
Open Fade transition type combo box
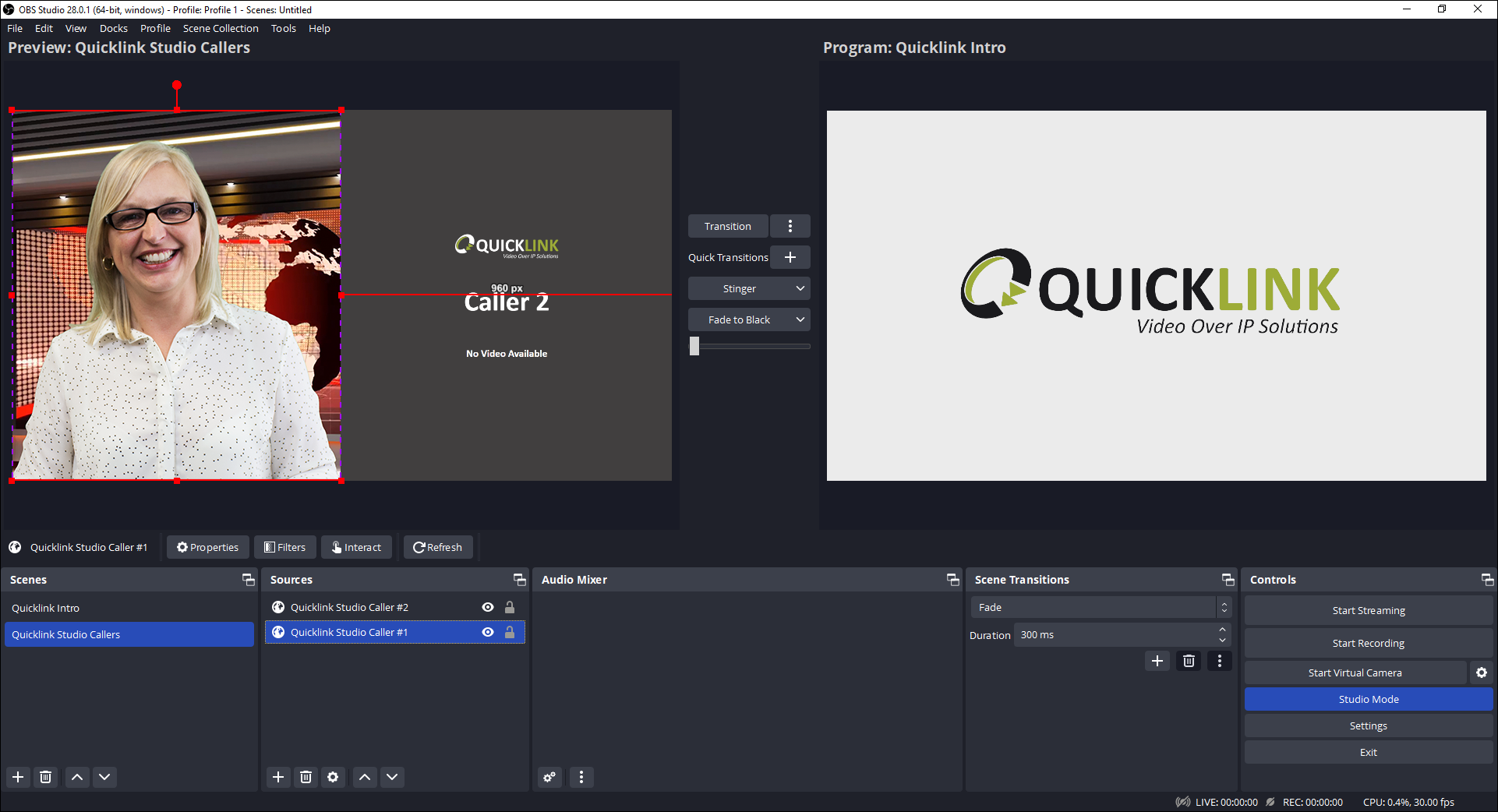[1101, 607]
